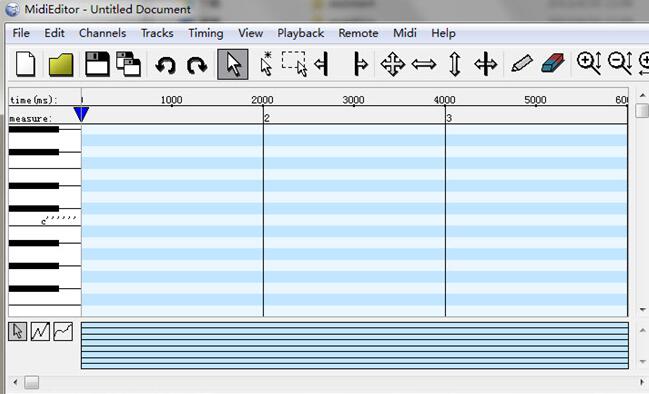Viewport: 649px width, 394px height.
Task: Zoom out vertically with the magnifier minus icon
Action: [x=620, y=63]
